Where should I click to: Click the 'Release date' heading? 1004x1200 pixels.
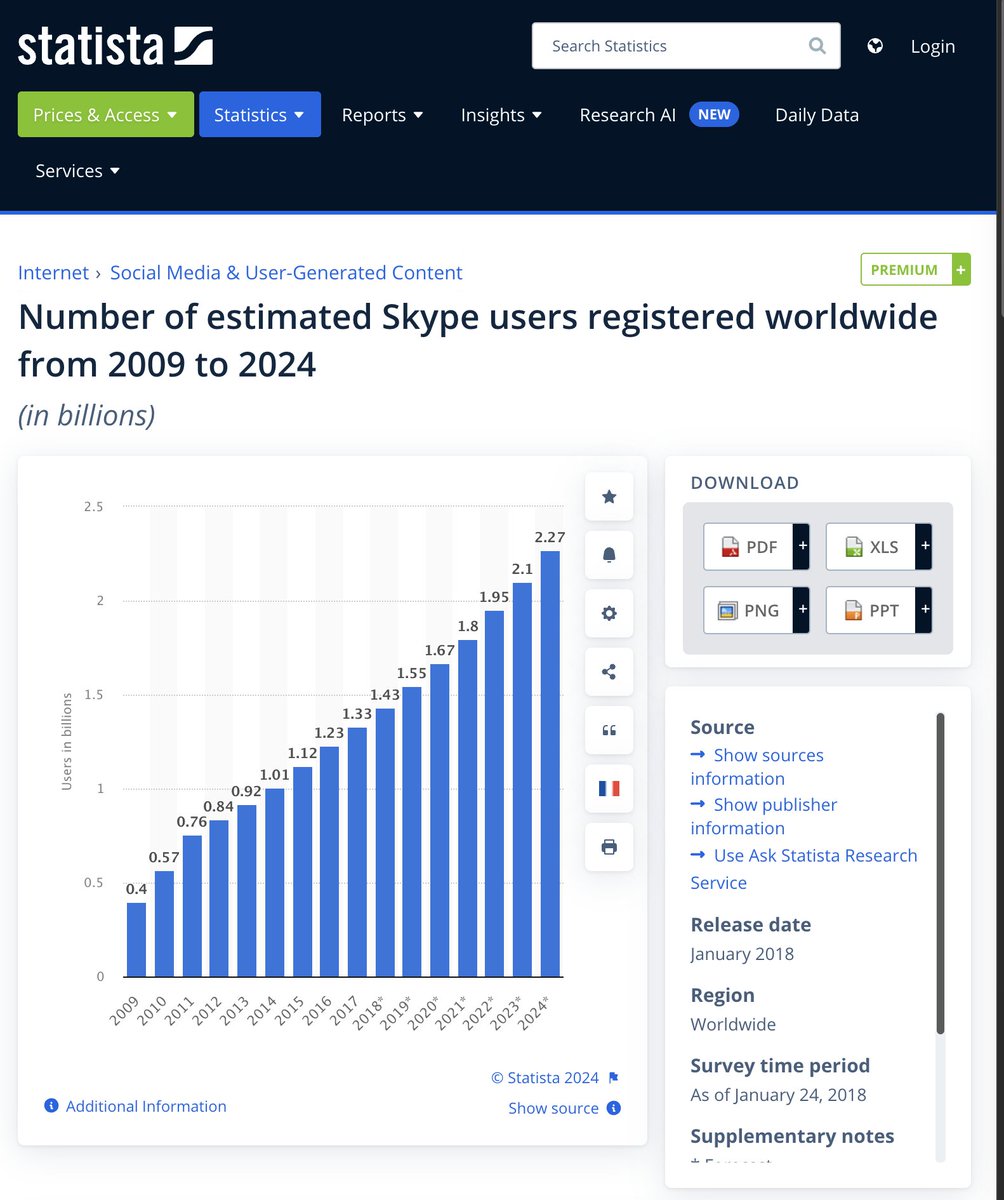pos(751,925)
